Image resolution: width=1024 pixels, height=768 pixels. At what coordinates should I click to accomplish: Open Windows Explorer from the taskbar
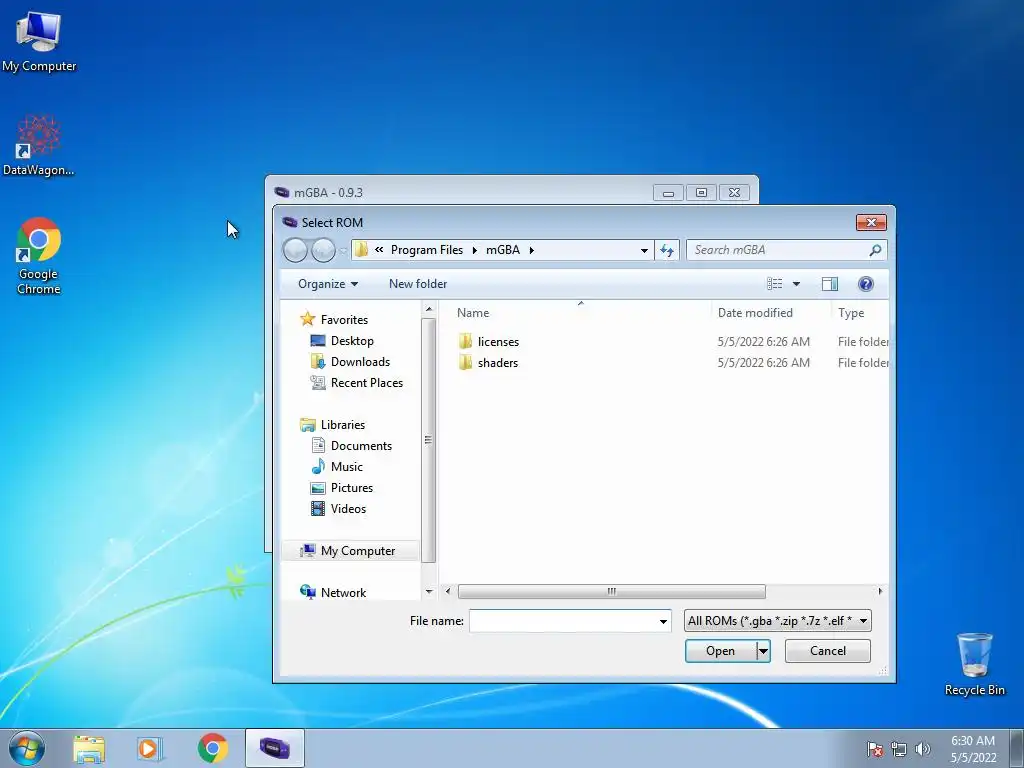pos(89,749)
